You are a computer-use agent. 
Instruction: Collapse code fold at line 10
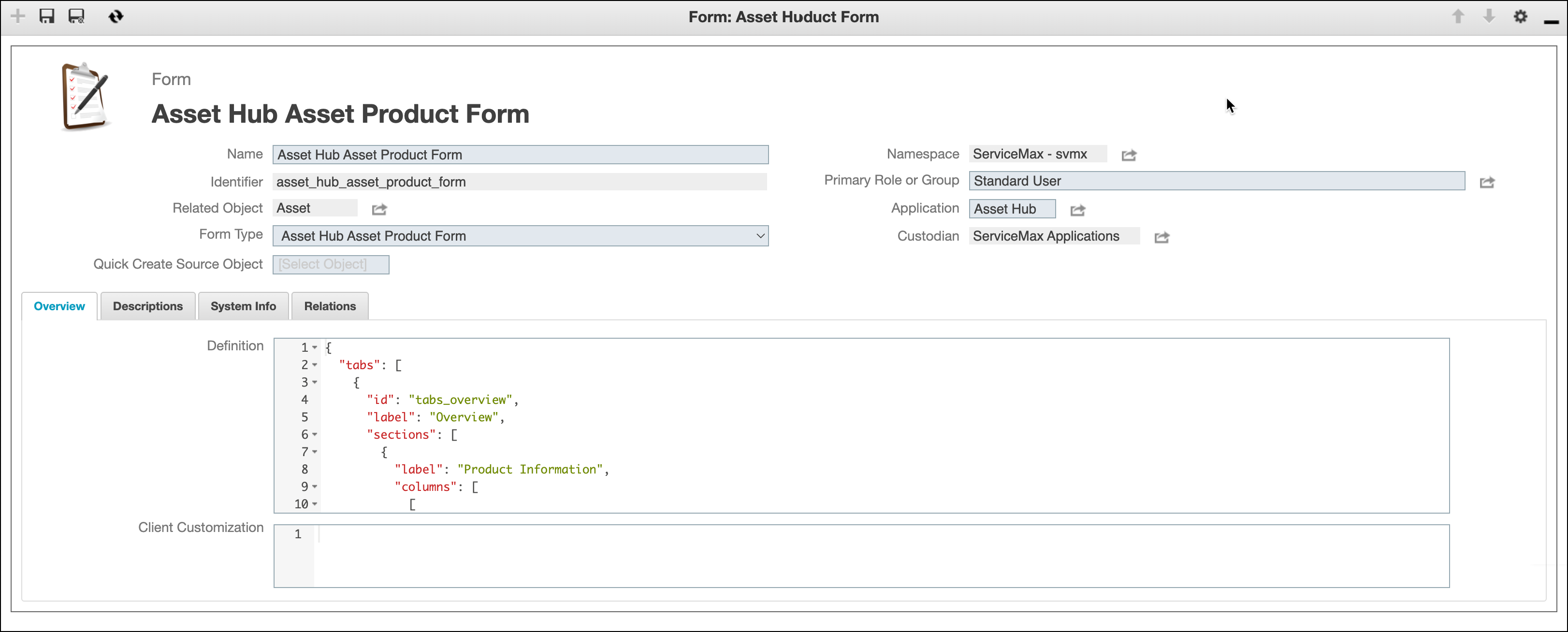[315, 503]
